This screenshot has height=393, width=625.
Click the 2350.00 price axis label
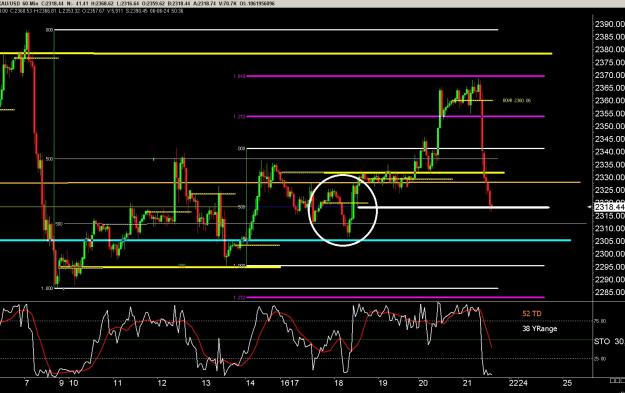tap(609, 126)
